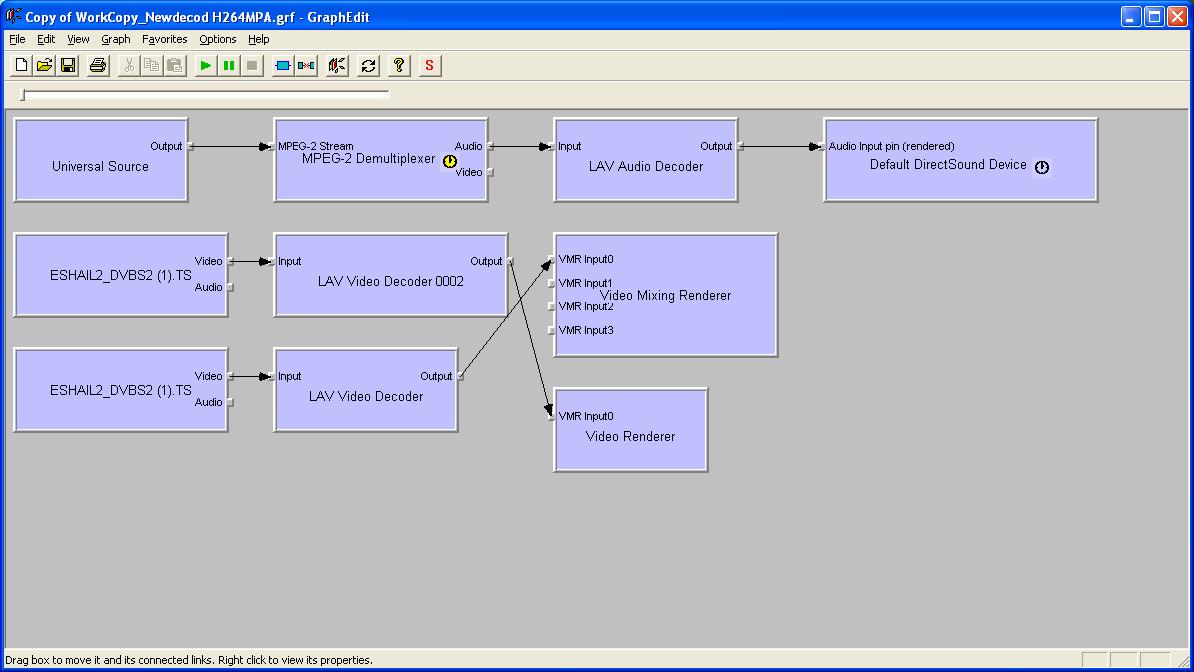Select ESHAIL2 source feeding LAV Video Decoder 0002
This screenshot has width=1194, height=672.
(x=120, y=275)
